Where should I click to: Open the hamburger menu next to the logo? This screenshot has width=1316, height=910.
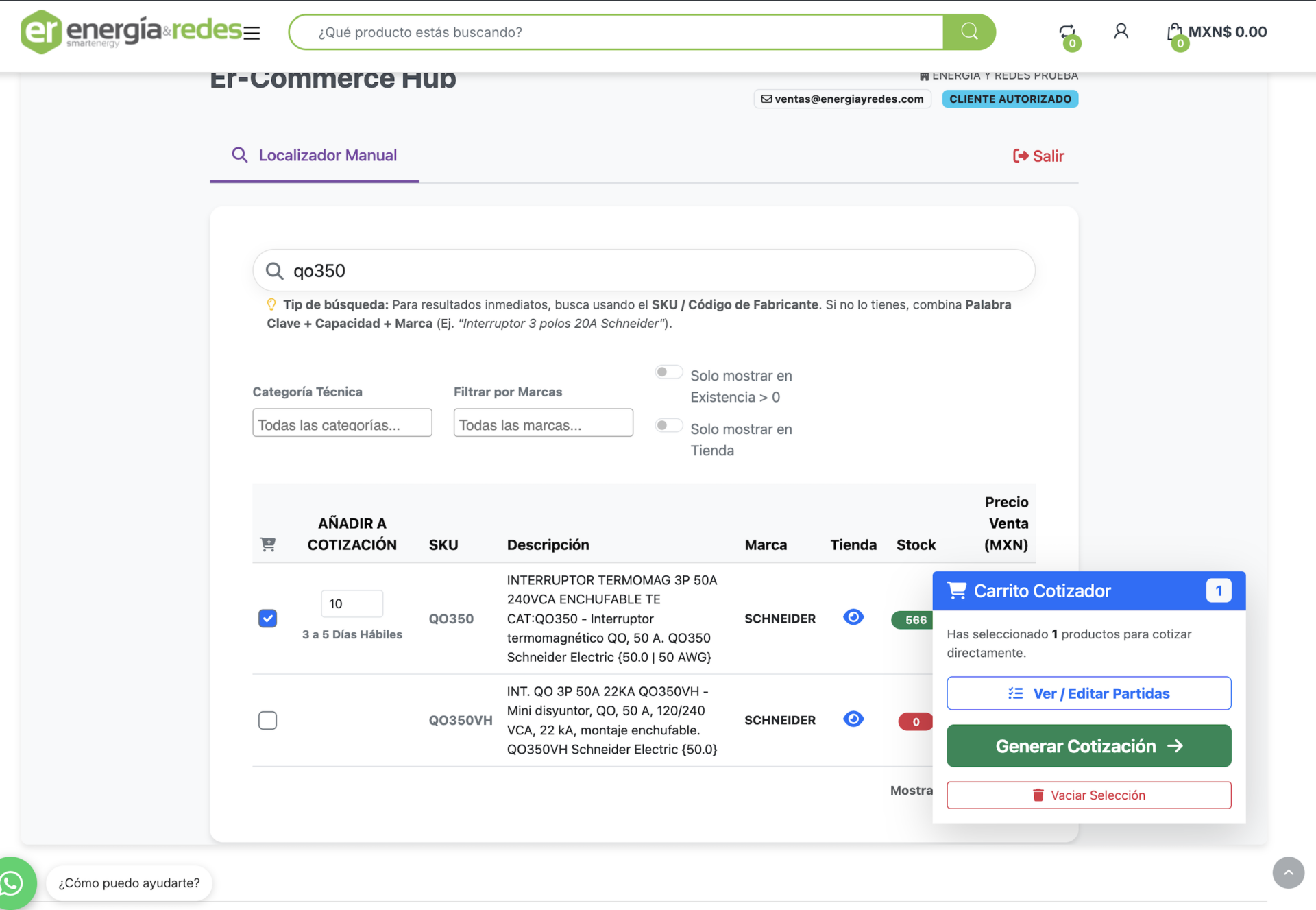click(252, 33)
